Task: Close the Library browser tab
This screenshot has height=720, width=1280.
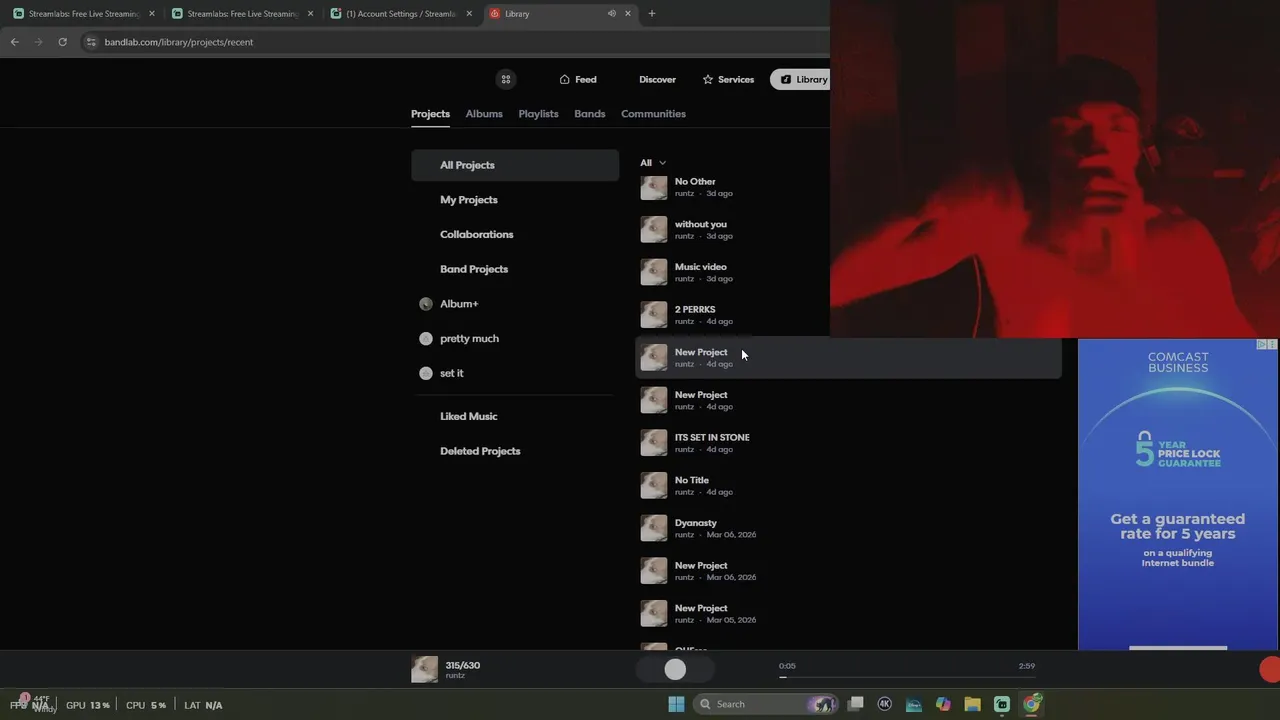Action: [628, 14]
